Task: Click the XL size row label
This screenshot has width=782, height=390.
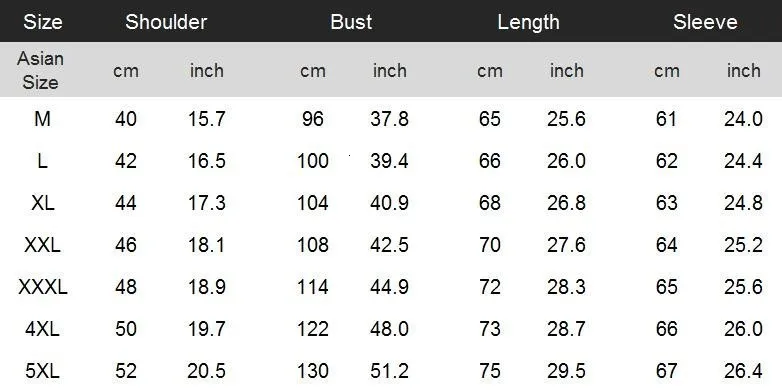Action: [42, 203]
